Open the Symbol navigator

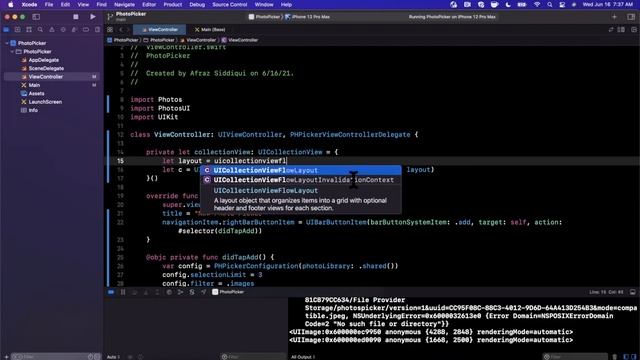pyautogui.click(x=29, y=30)
